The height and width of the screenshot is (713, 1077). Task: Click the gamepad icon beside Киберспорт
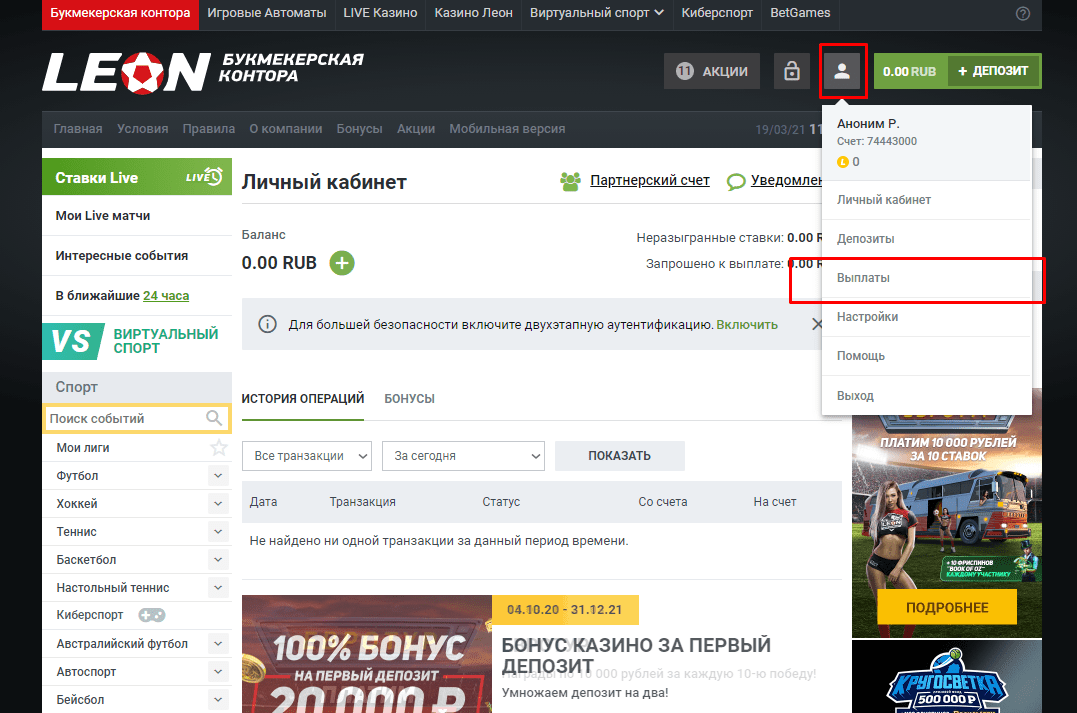coord(152,615)
